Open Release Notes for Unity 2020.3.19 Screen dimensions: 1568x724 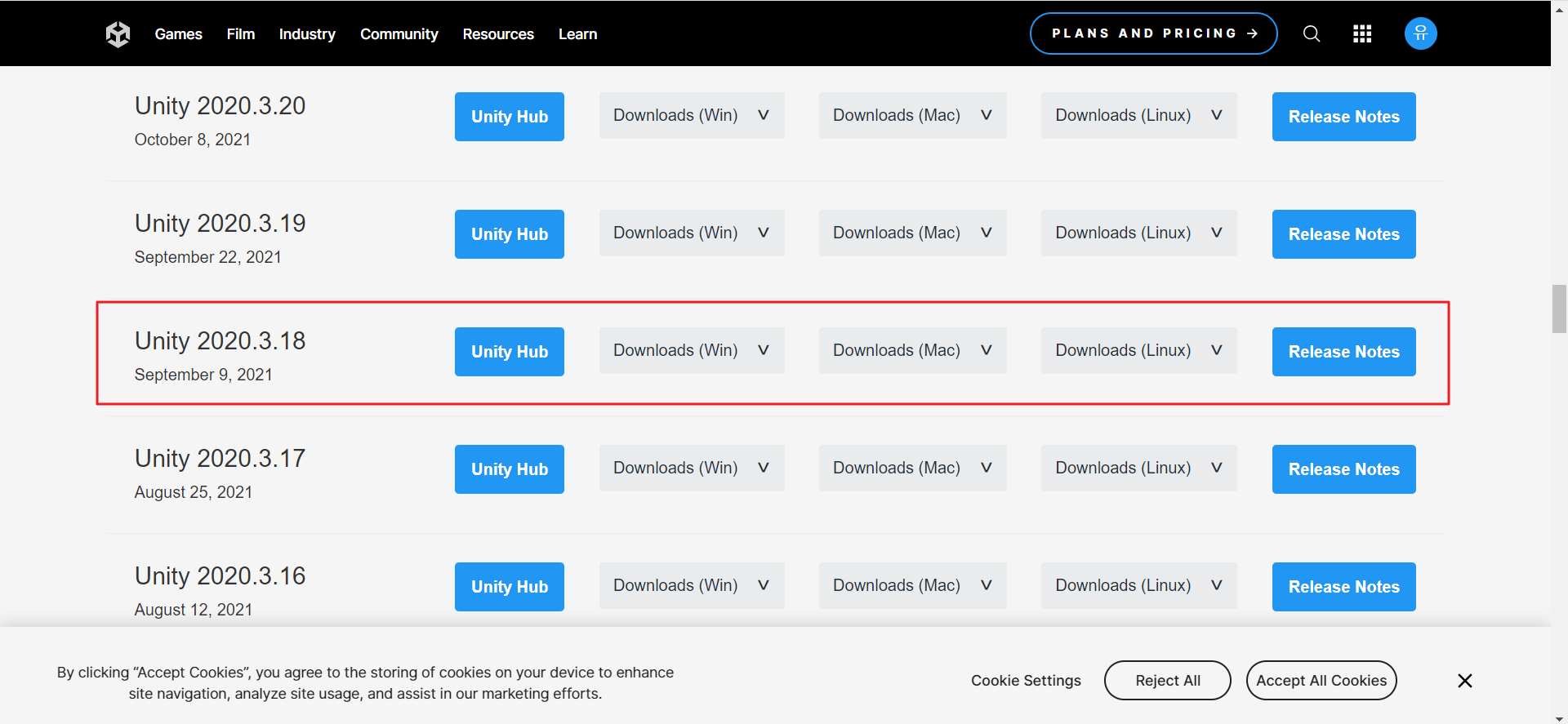pos(1344,234)
